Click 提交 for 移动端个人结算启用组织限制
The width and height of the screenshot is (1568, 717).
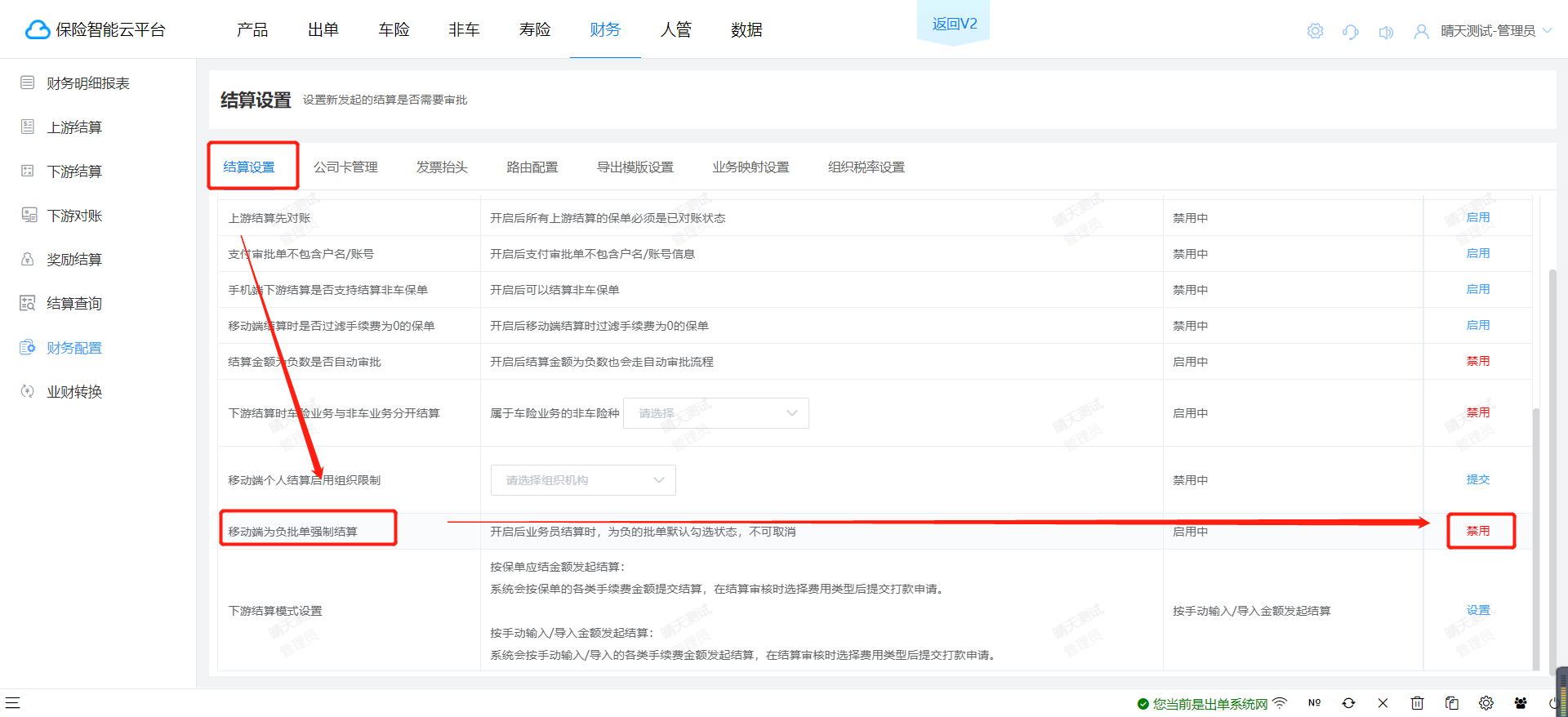coord(1478,479)
